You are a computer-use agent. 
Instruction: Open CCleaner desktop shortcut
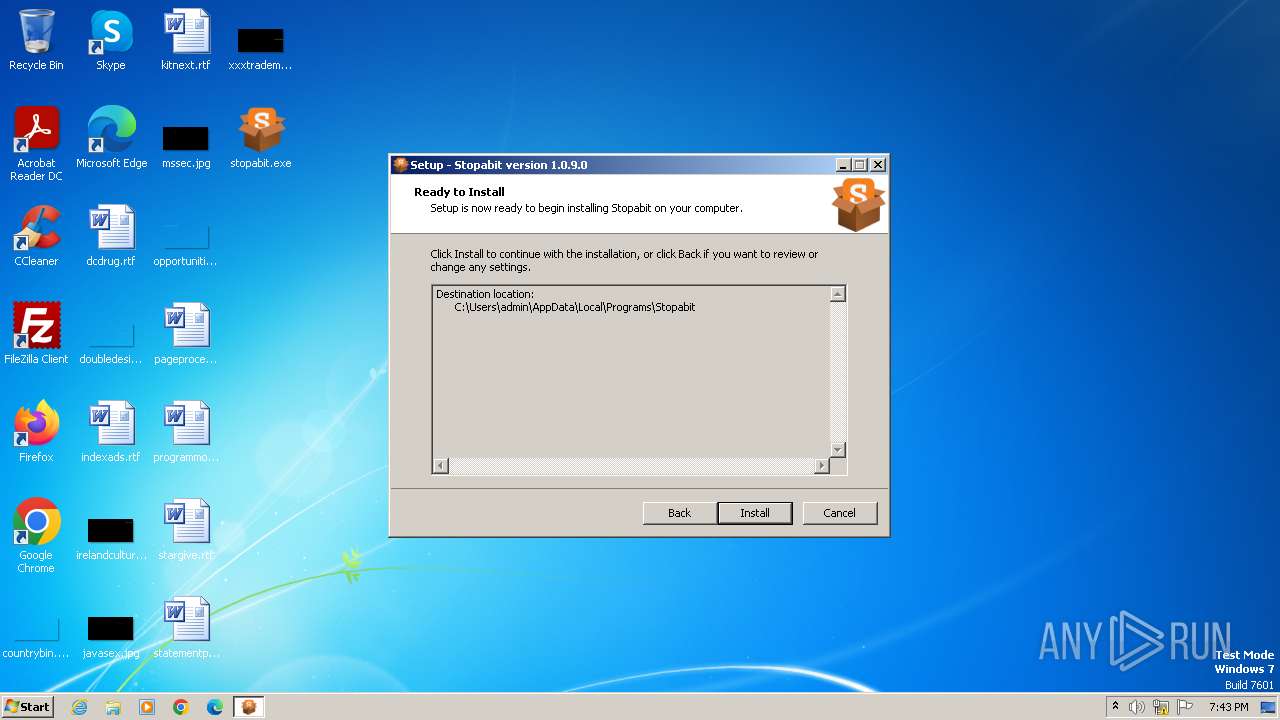[x=36, y=236]
